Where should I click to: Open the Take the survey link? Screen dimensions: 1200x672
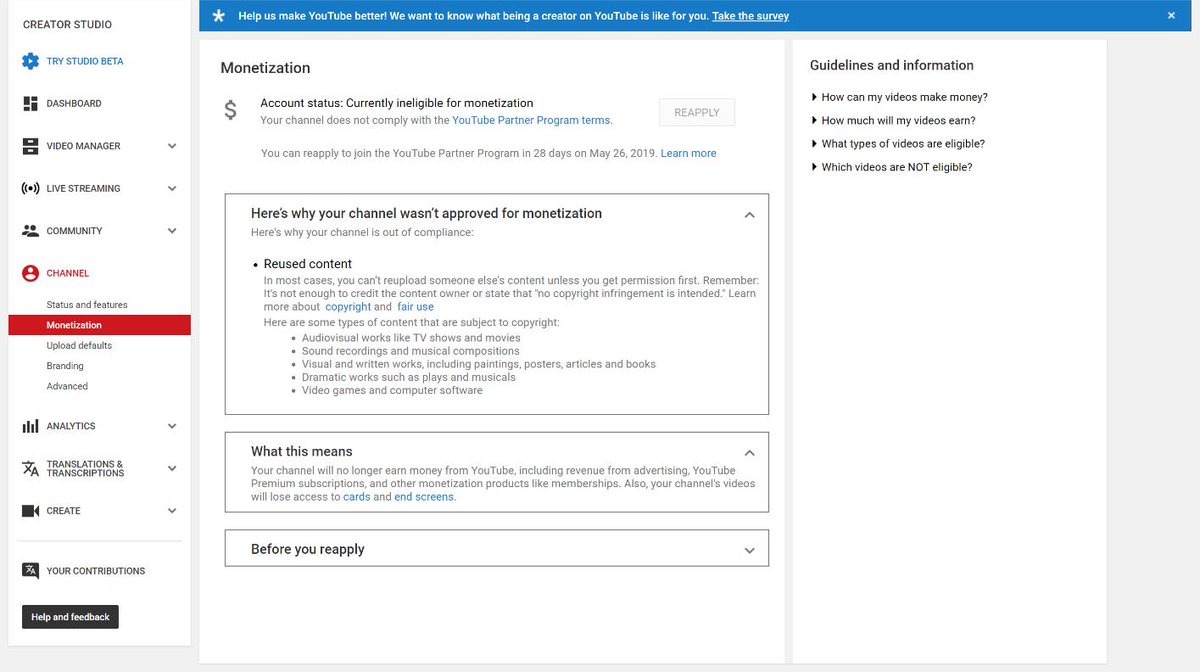(750, 16)
